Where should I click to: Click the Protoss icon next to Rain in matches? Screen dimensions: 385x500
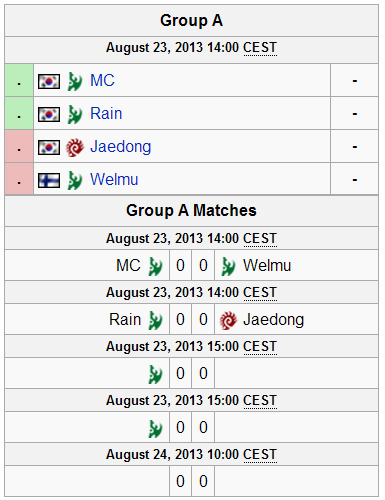[155, 320]
